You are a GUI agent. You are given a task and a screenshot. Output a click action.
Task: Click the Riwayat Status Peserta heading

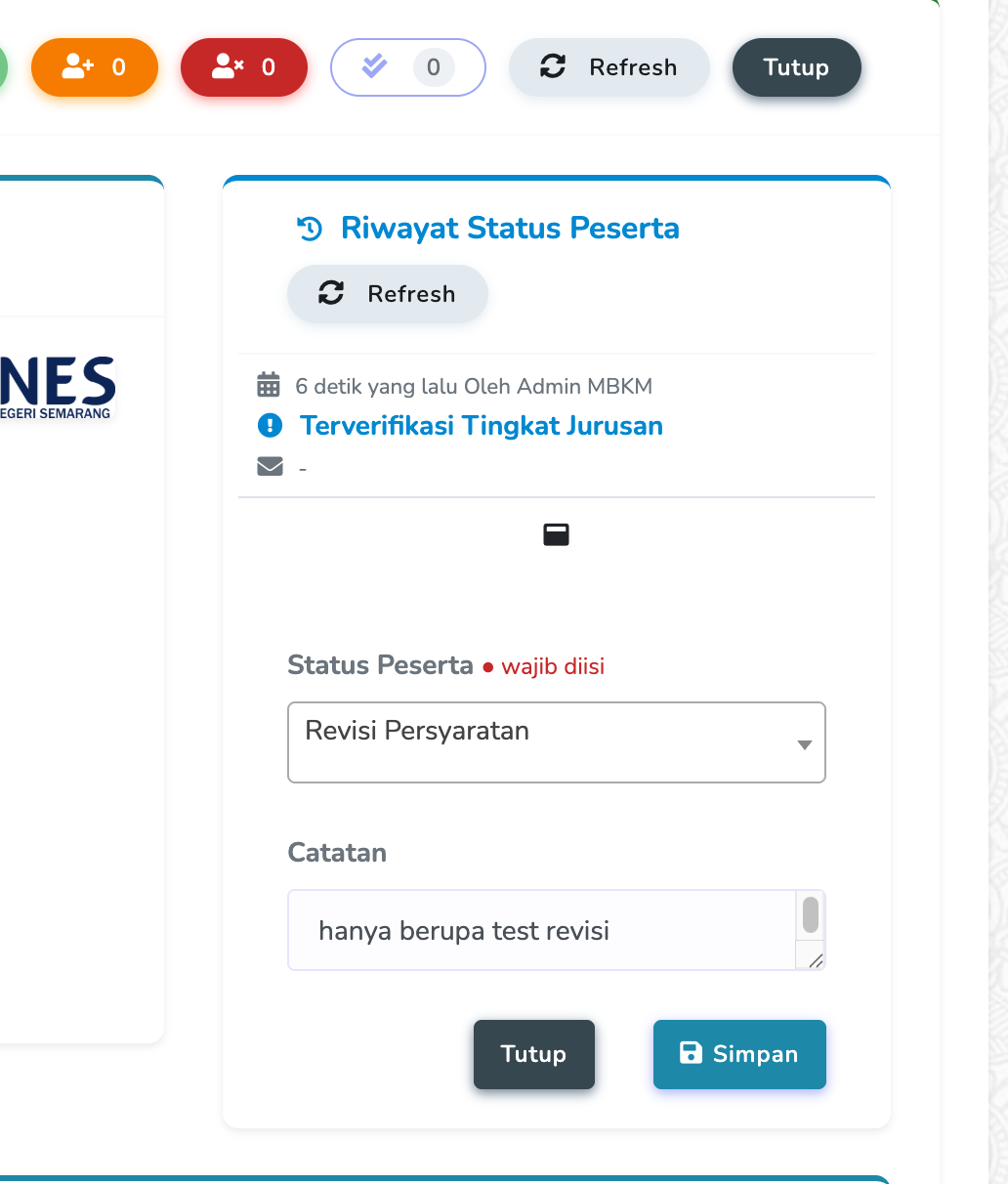point(510,229)
